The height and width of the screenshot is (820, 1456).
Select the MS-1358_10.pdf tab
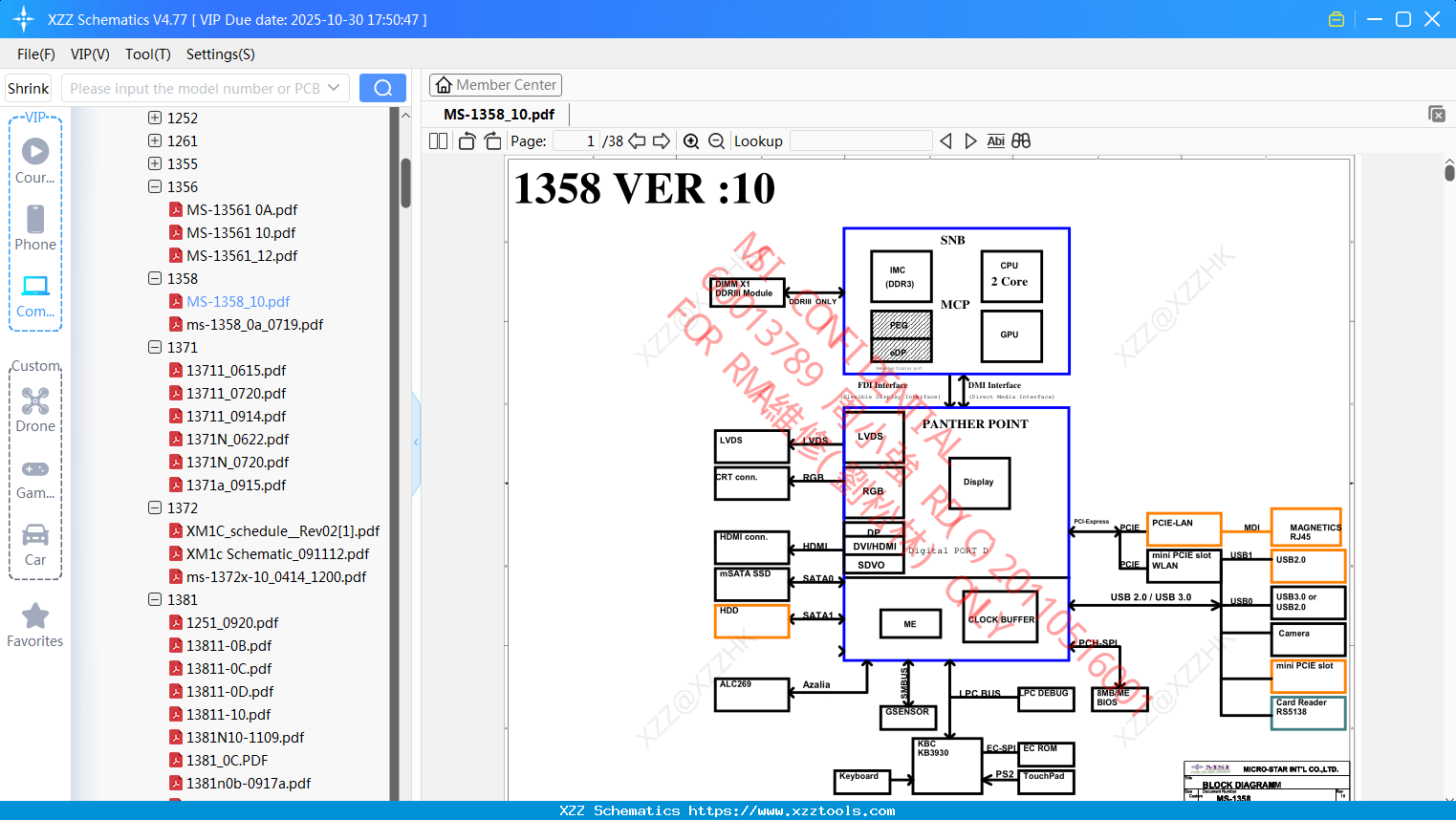(498, 114)
